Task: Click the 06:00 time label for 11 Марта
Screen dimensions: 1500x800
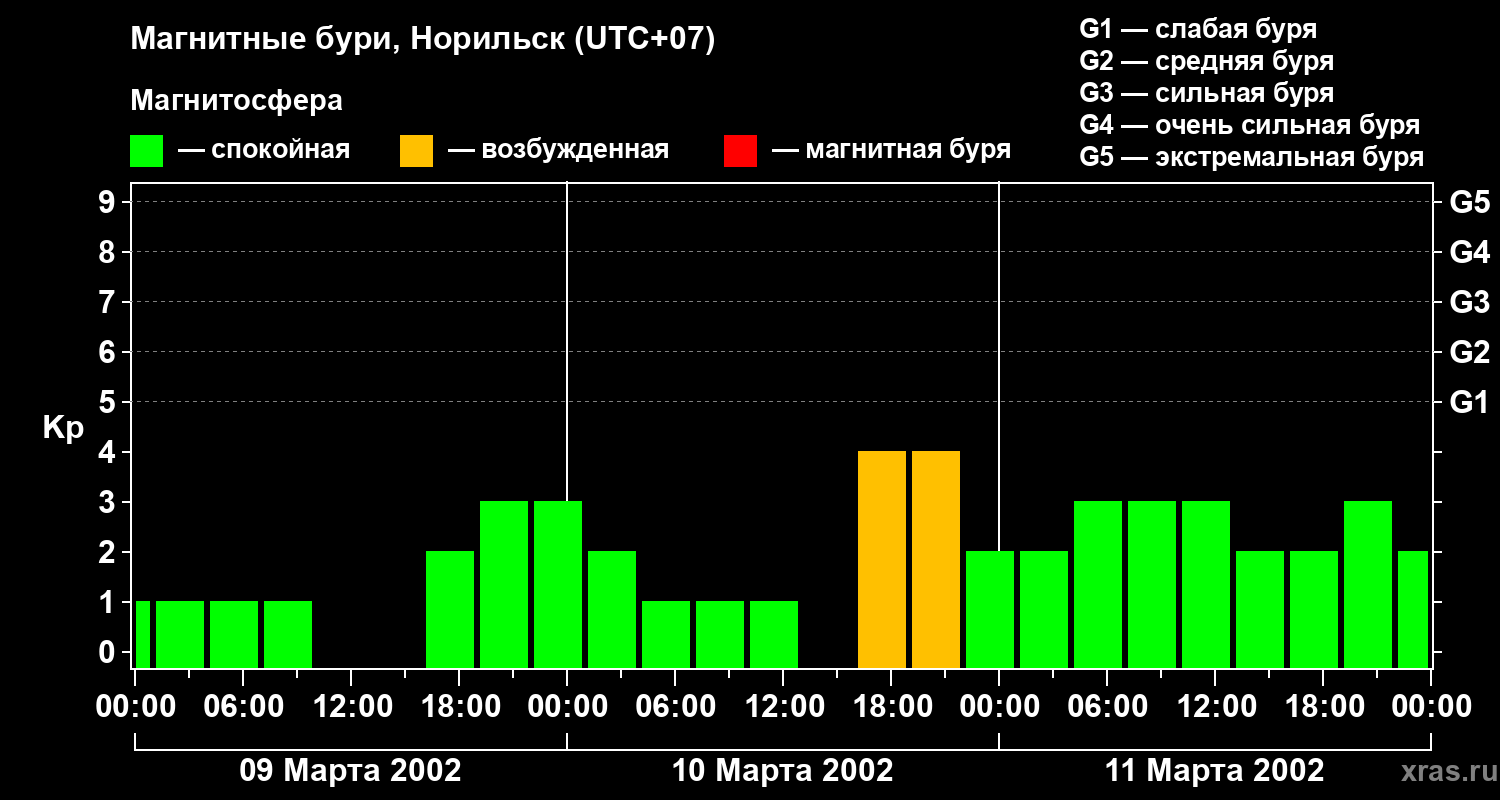Action: 1107,707
